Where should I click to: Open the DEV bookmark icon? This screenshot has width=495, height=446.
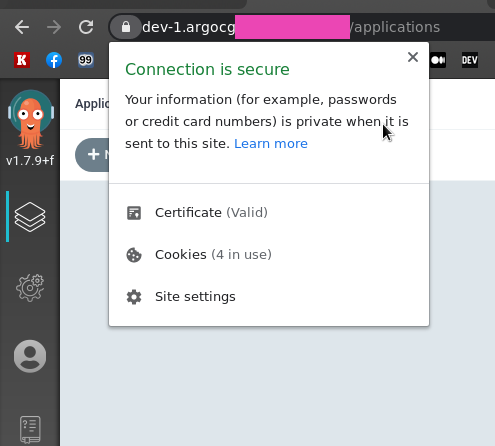(x=470, y=60)
